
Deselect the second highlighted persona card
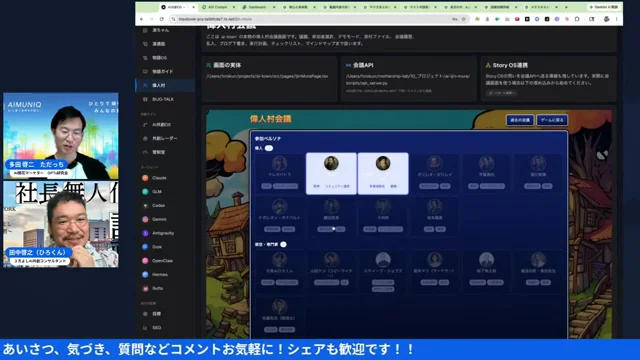pyautogui.click(x=383, y=173)
